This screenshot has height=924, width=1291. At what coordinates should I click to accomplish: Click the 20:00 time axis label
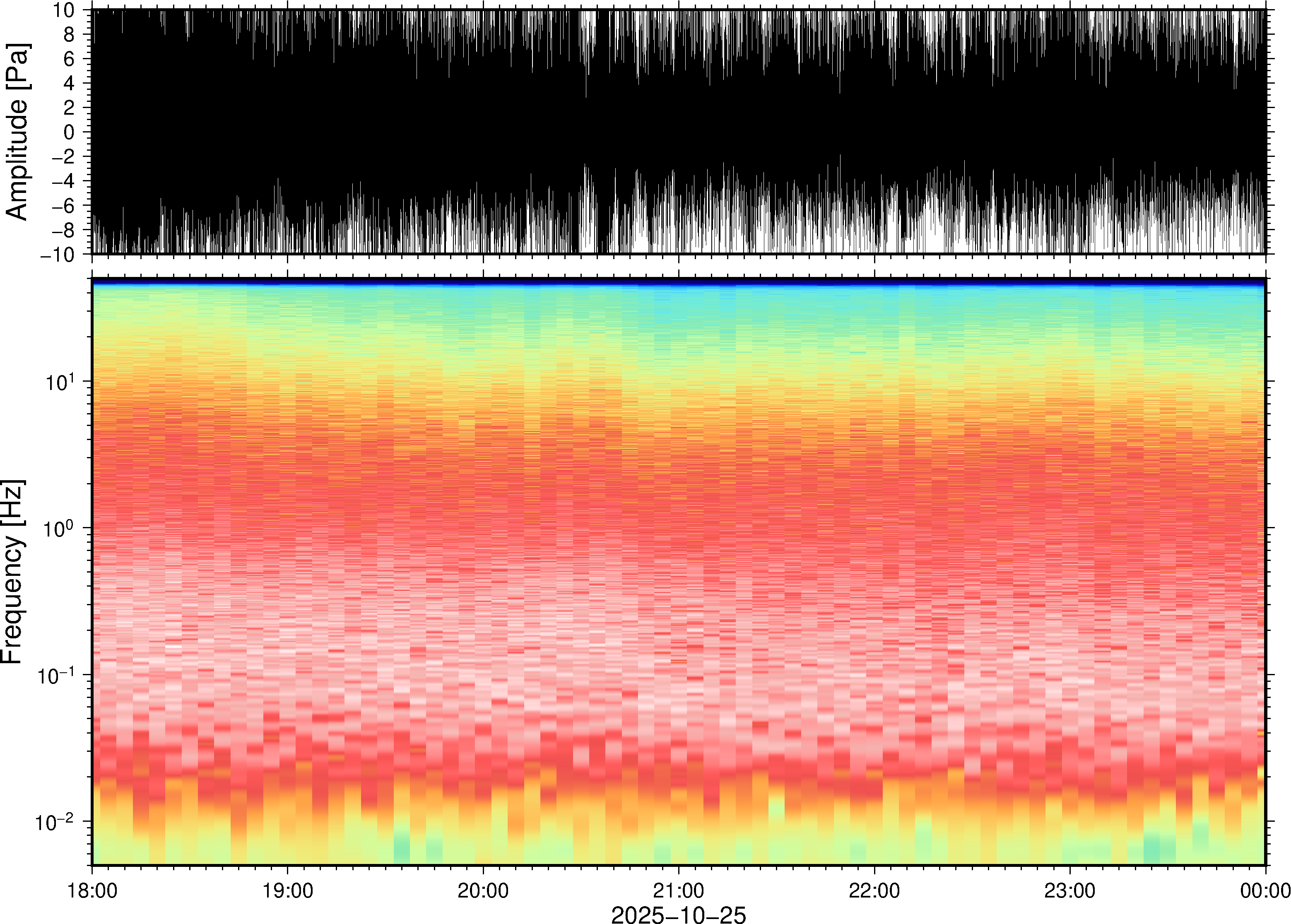click(483, 890)
